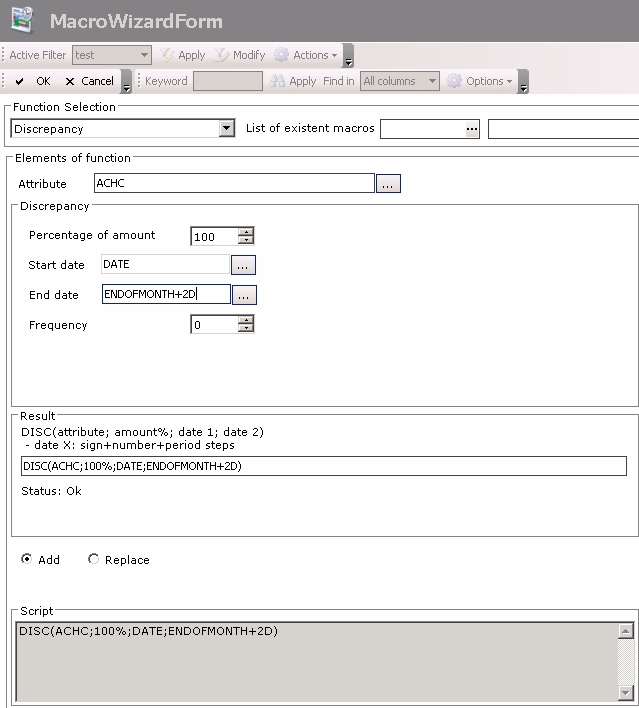
Task: Click the OK checkmark button
Action: pos(32,81)
